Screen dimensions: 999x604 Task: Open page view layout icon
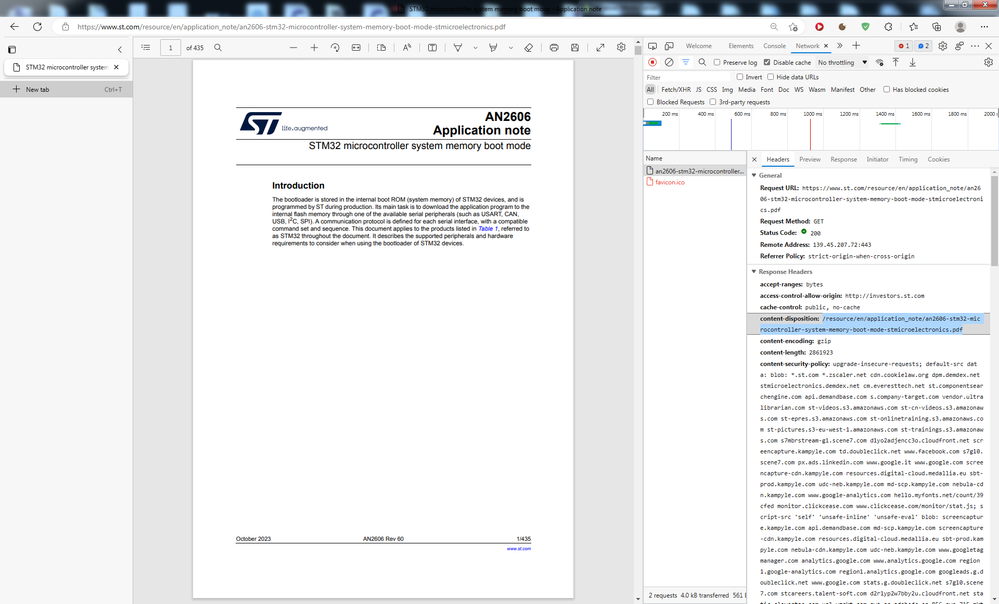pos(382,47)
